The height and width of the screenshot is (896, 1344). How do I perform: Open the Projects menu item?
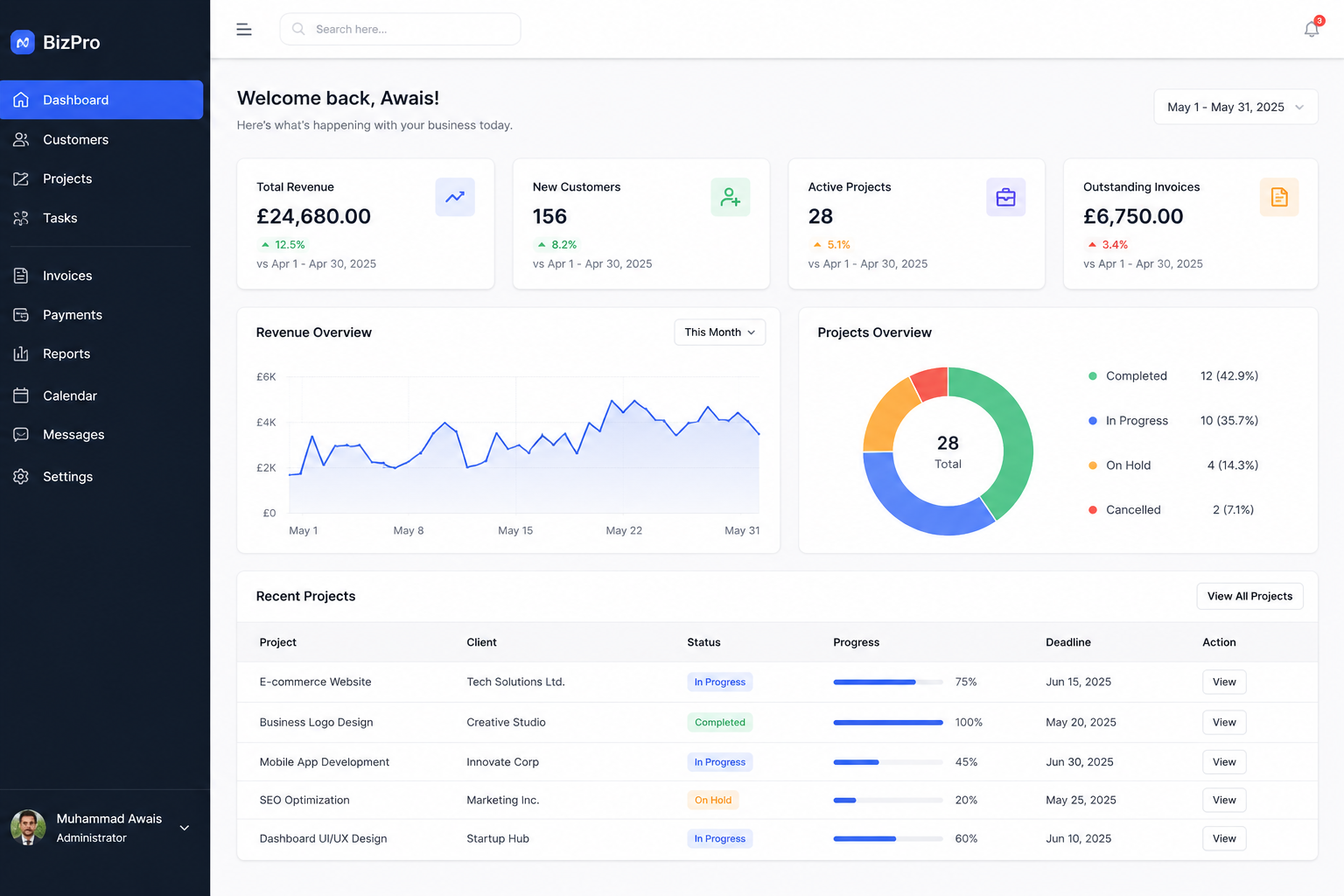(101, 178)
